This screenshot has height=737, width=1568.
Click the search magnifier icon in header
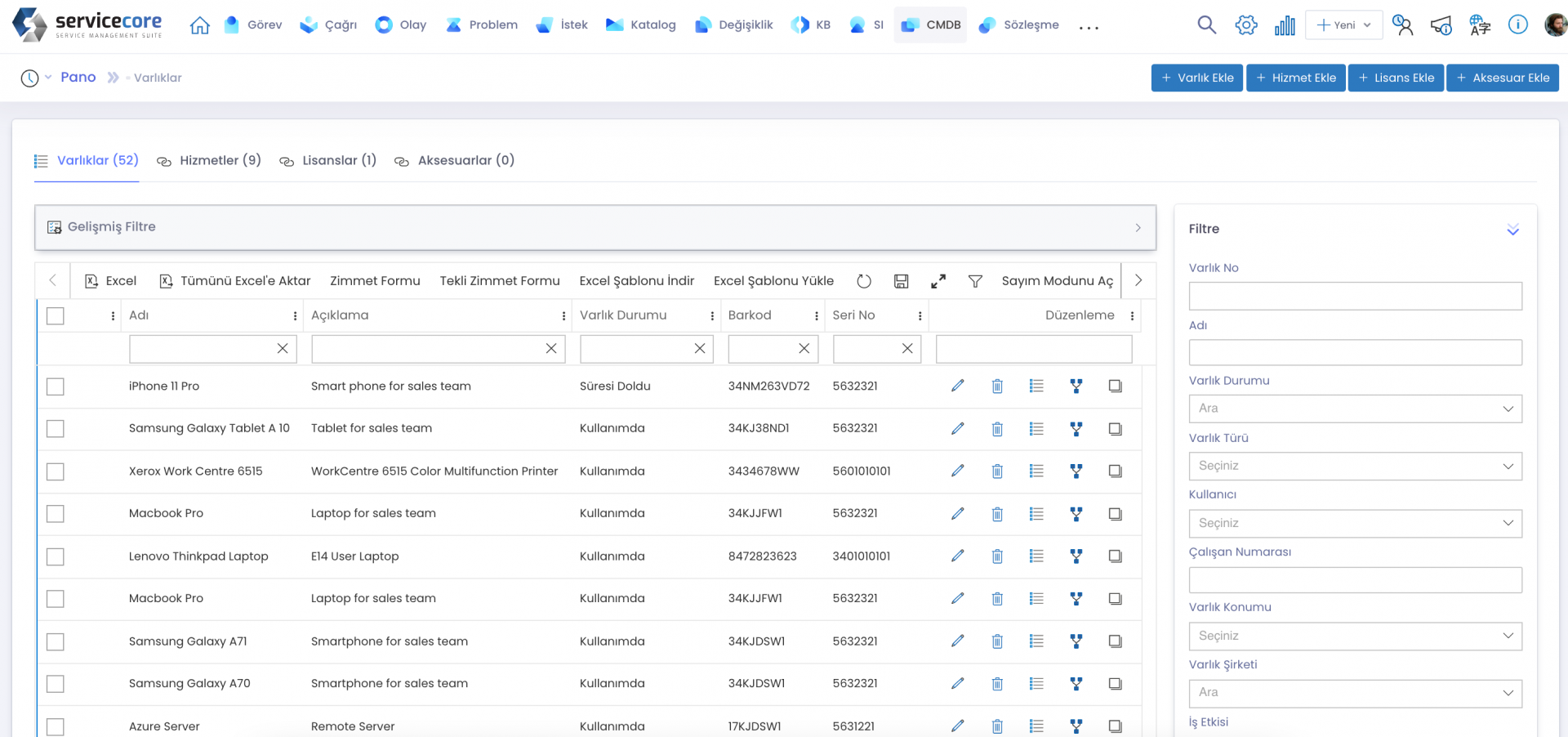pyautogui.click(x=1206, y=25)
